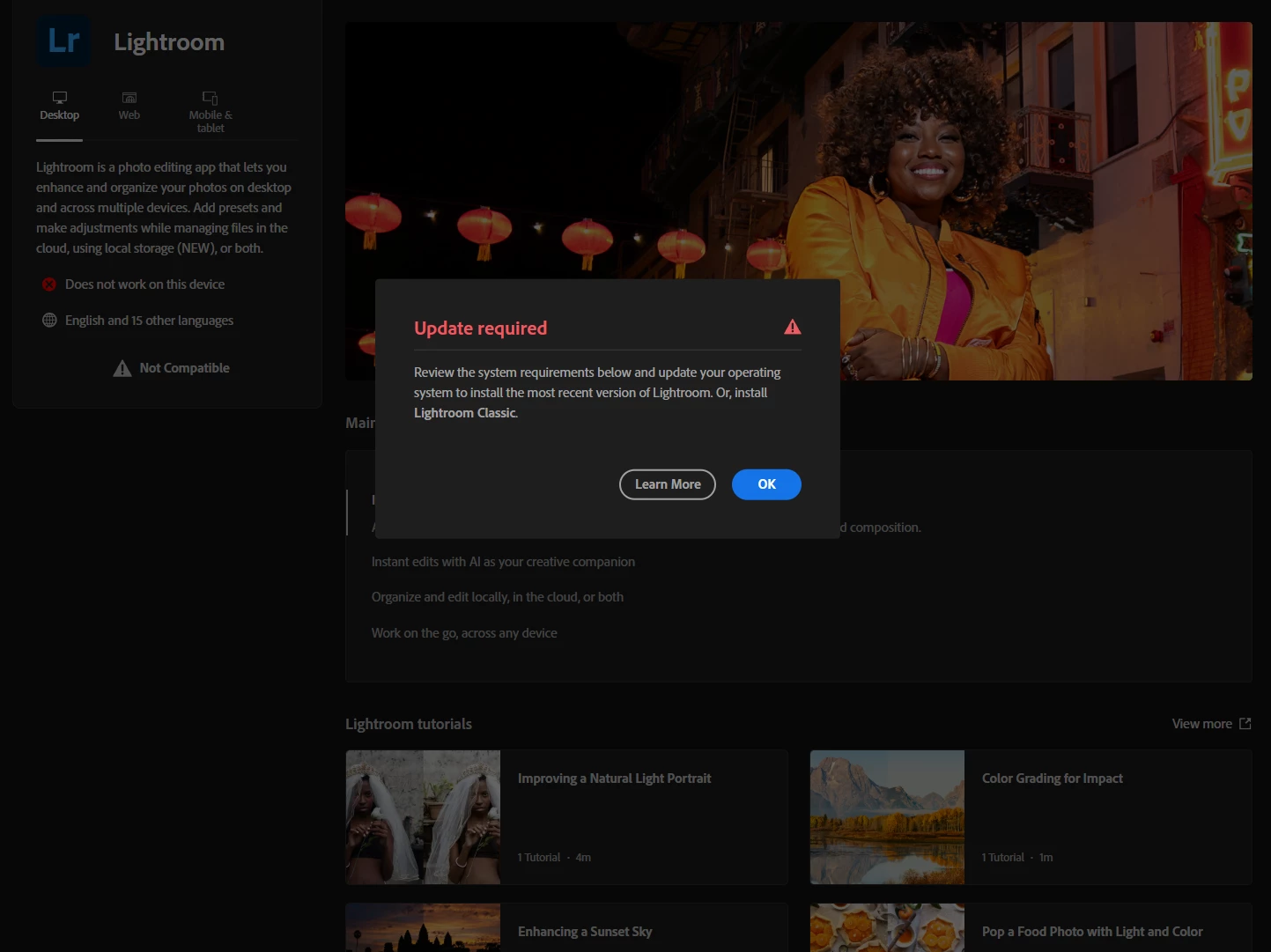Viewport: 1271px width, 952px height.
Task: Open Pop a Food Photo thumbnail
Action: pos(887,927)
